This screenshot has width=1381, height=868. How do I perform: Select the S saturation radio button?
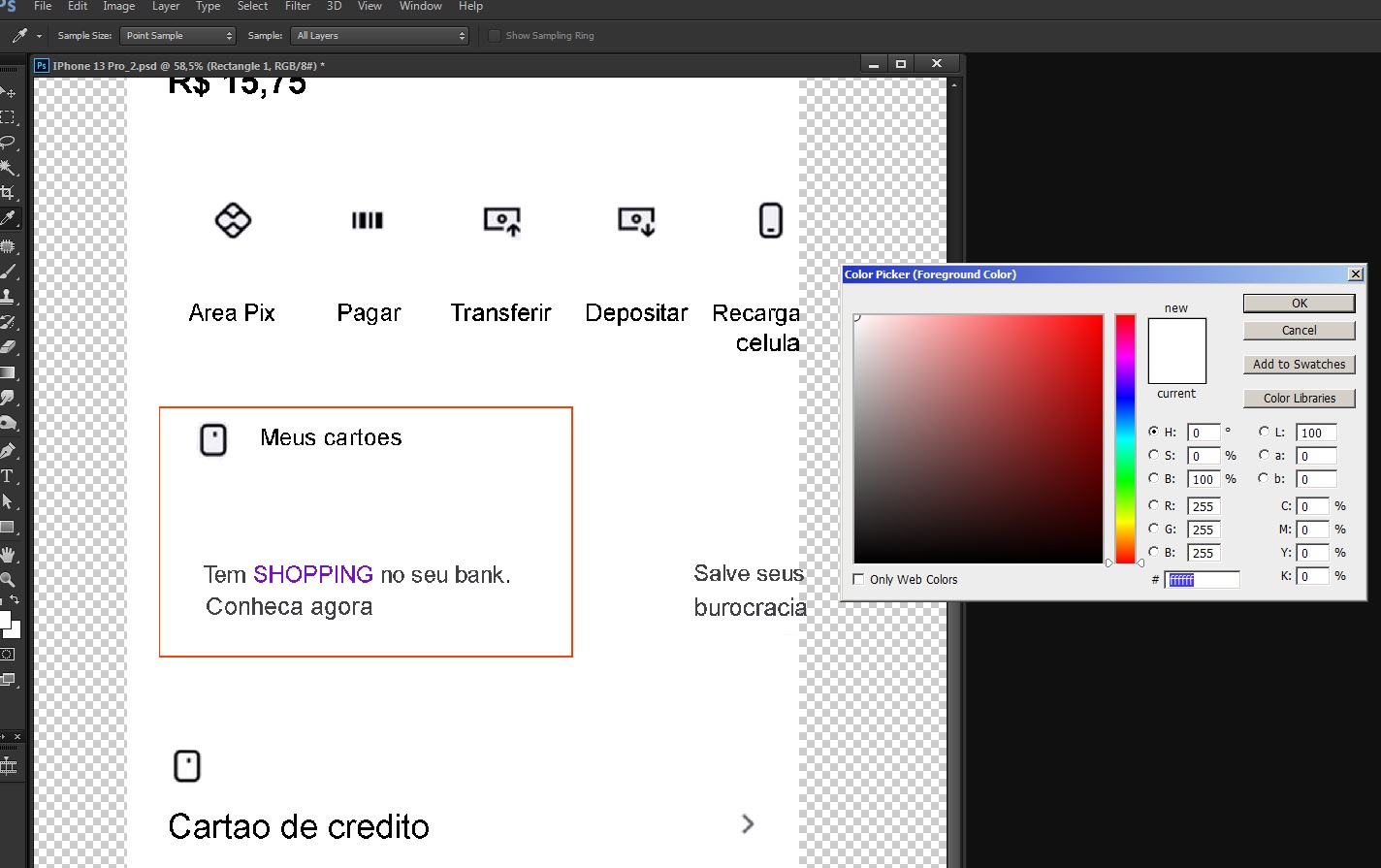pos(1154,455)
